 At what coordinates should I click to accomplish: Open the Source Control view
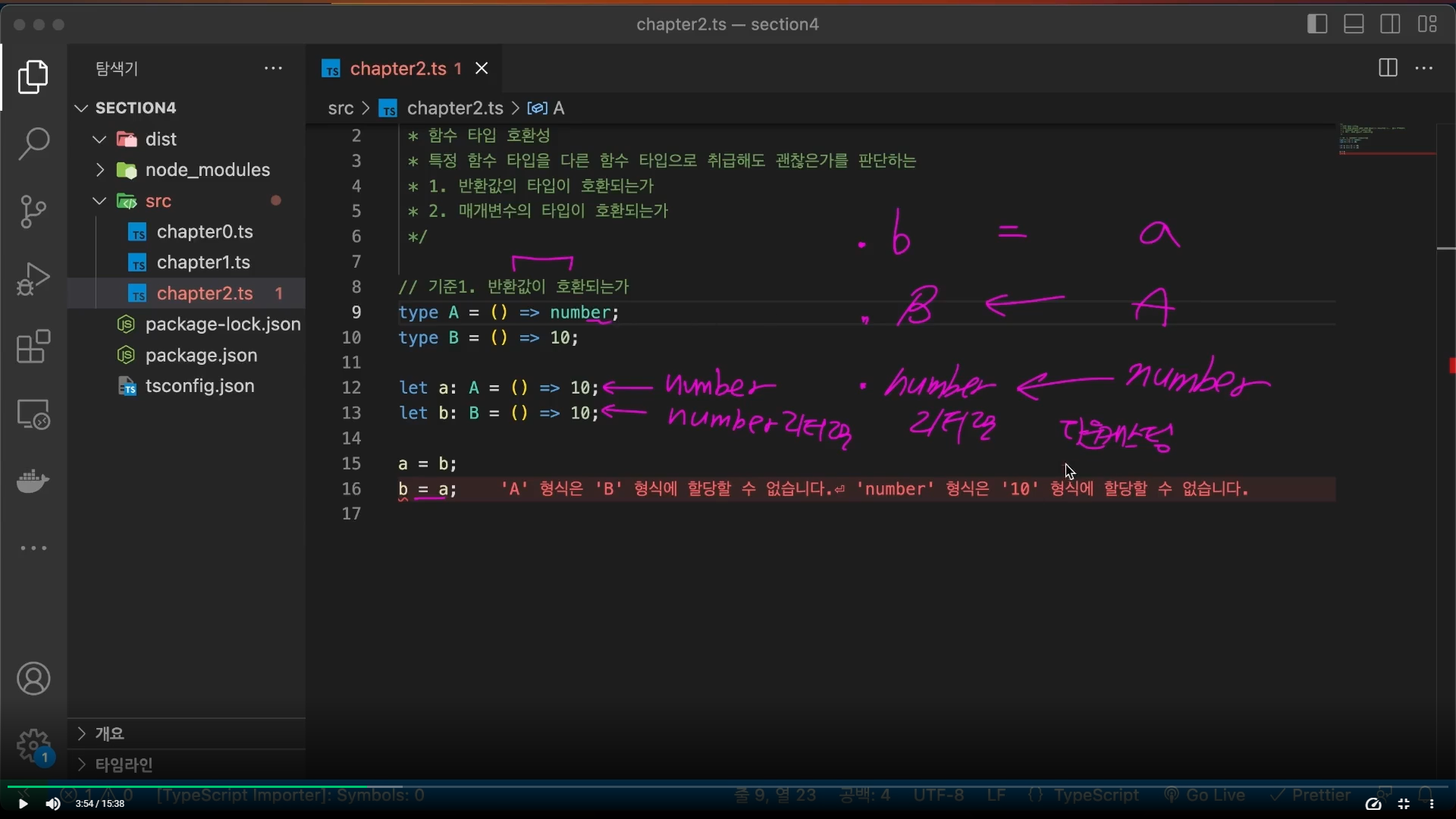point(33,212)
